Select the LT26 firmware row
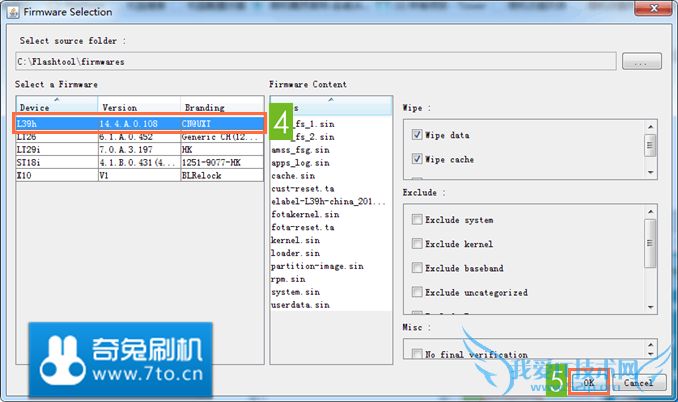 pos(140,137)
